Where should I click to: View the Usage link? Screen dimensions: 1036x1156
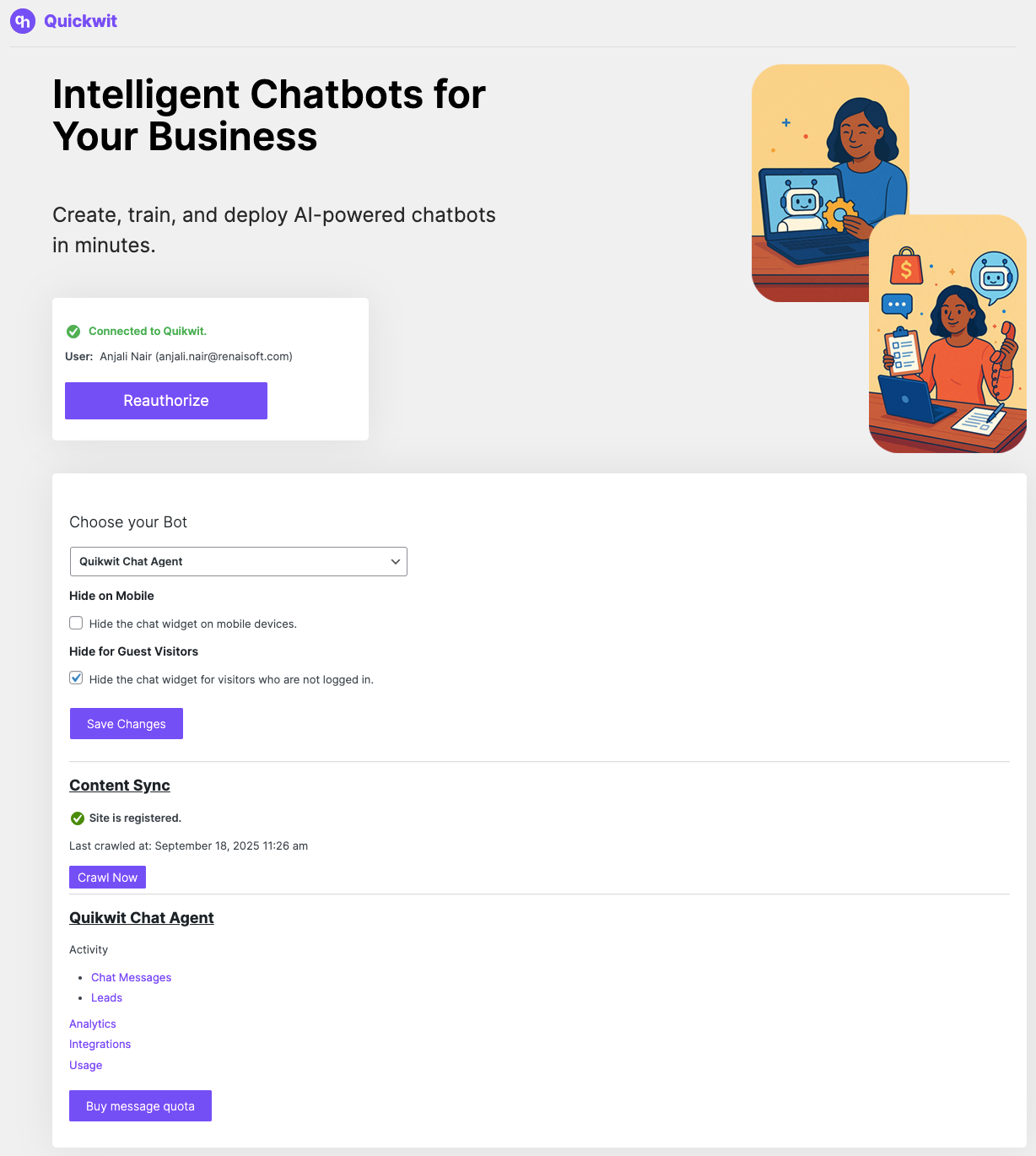(x=85, y=1065)
